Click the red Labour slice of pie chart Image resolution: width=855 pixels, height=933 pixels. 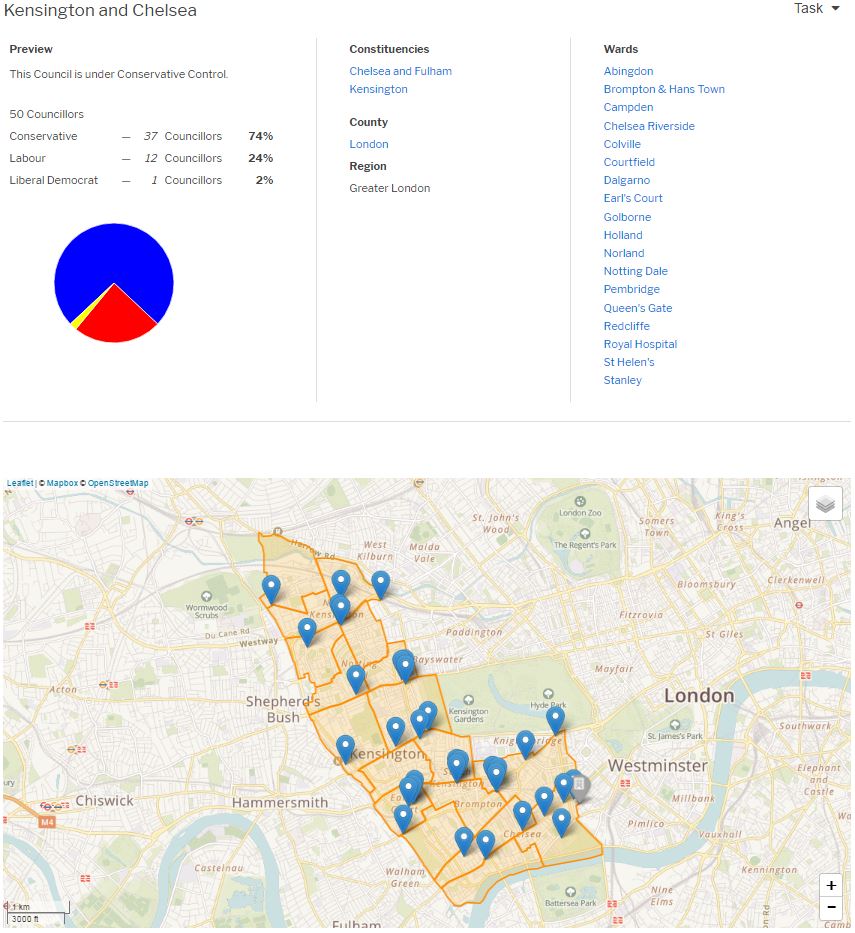[118, 318]
